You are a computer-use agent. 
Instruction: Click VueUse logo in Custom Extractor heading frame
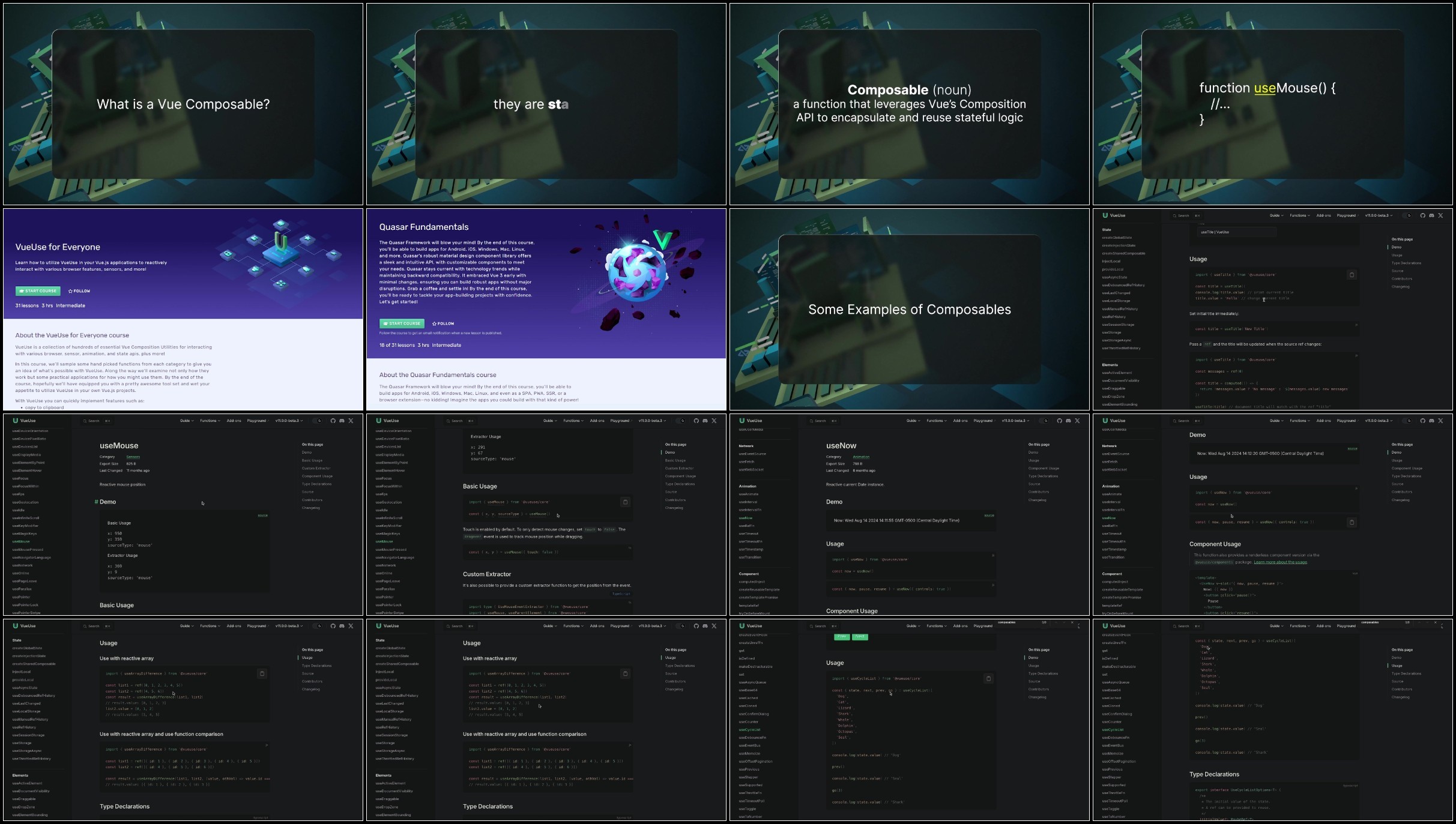tap(387, 421)
